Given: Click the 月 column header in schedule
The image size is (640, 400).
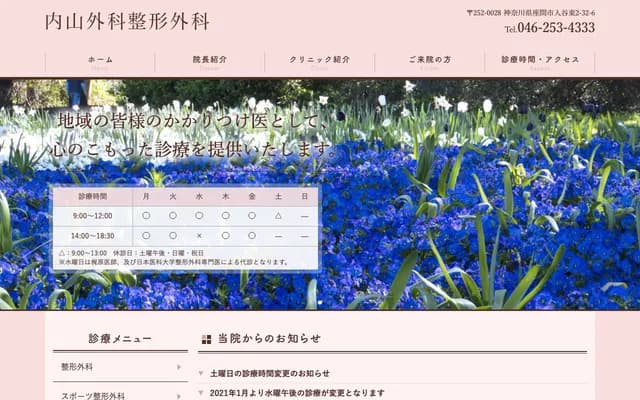Looking at the screenshot, I should pyautogui.click(x=146, y=196).
